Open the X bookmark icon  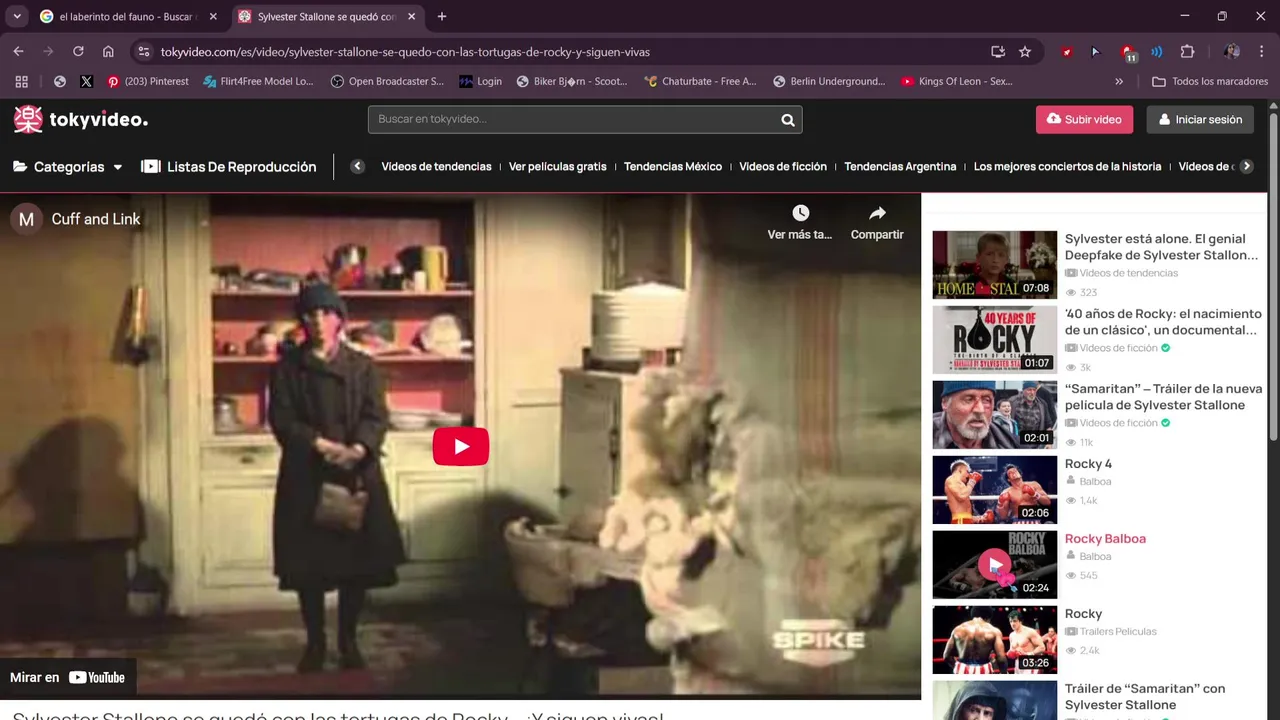(x=86, y=82)
